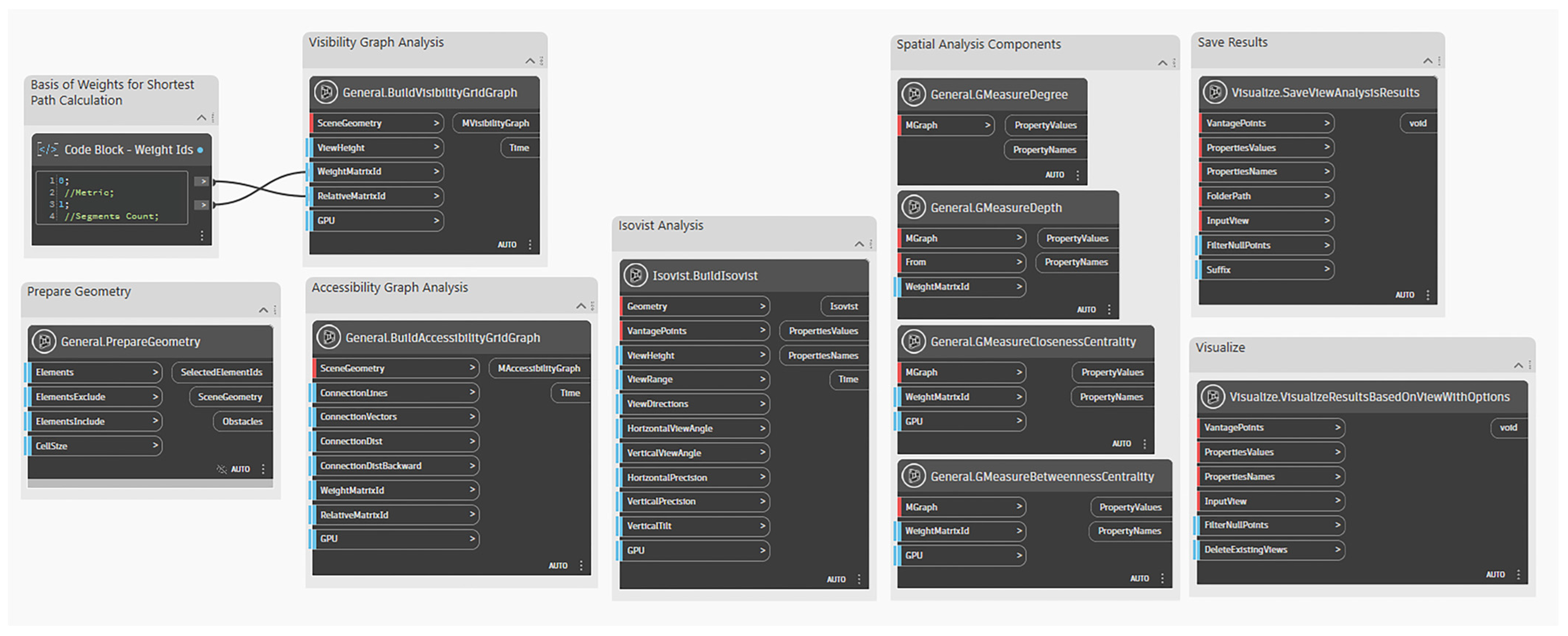The height and width of the screenshot is (636, 1568).
Task: Collapse the Visibility Graph Analysis group
Action: click(530, 61)
